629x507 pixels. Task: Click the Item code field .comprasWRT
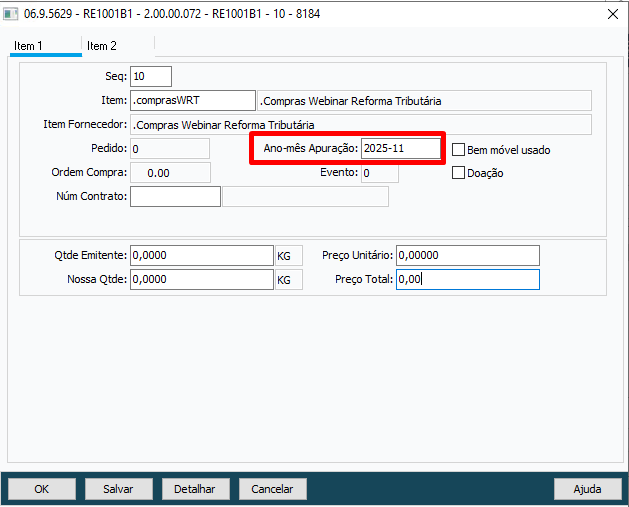193,101
